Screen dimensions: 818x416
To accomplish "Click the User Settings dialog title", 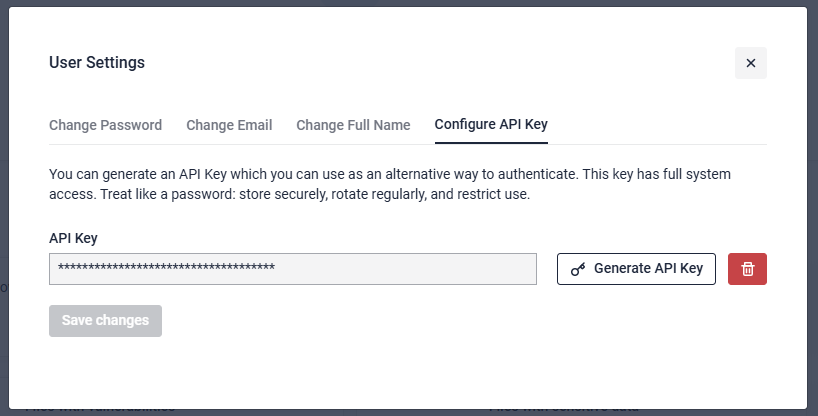I will (x=97, y=63).
